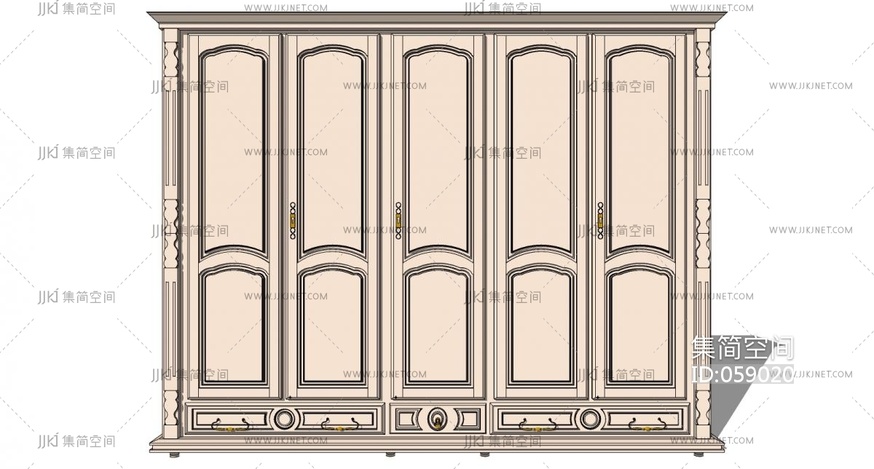Screen dimensions: 874x469
Task: Click the upper panel of the fourth door
Action: click(540, 150)
